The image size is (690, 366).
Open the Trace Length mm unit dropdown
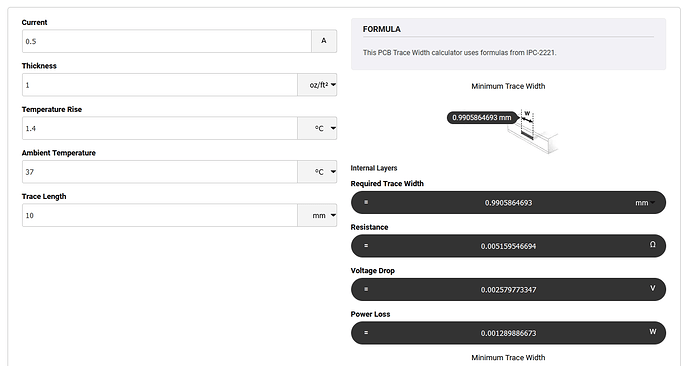click(x=317, y=216)
